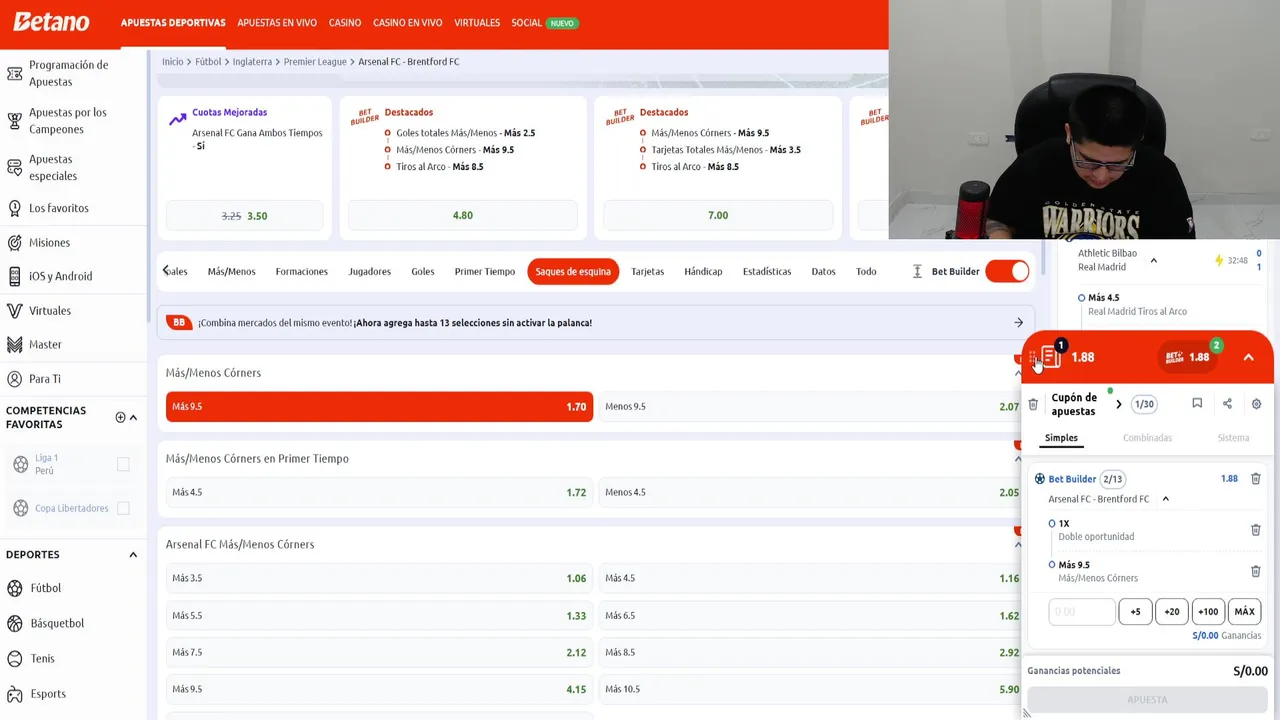Open Bet Builder combine info arrow

tap(1018, 322)
